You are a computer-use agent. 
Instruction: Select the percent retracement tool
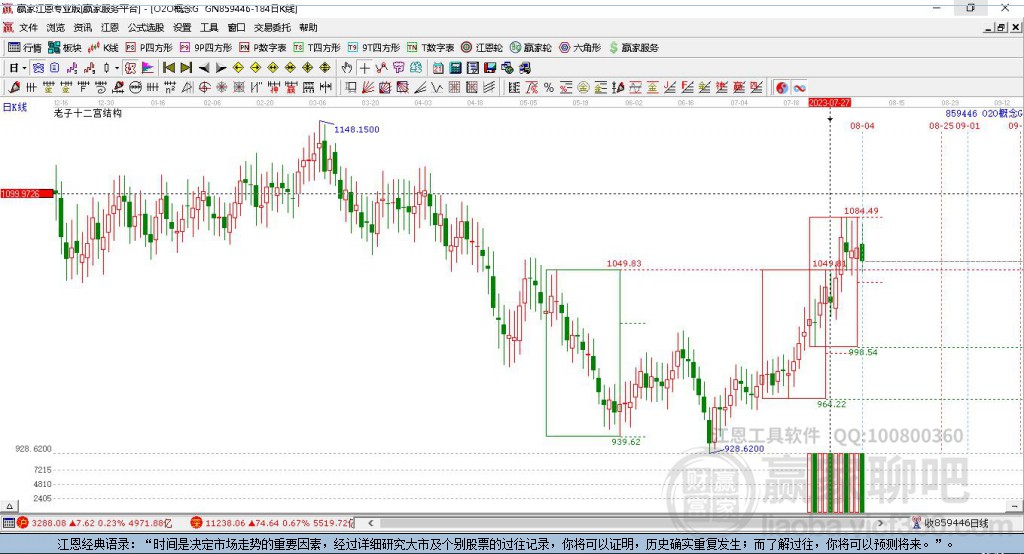tap(549, 88)
